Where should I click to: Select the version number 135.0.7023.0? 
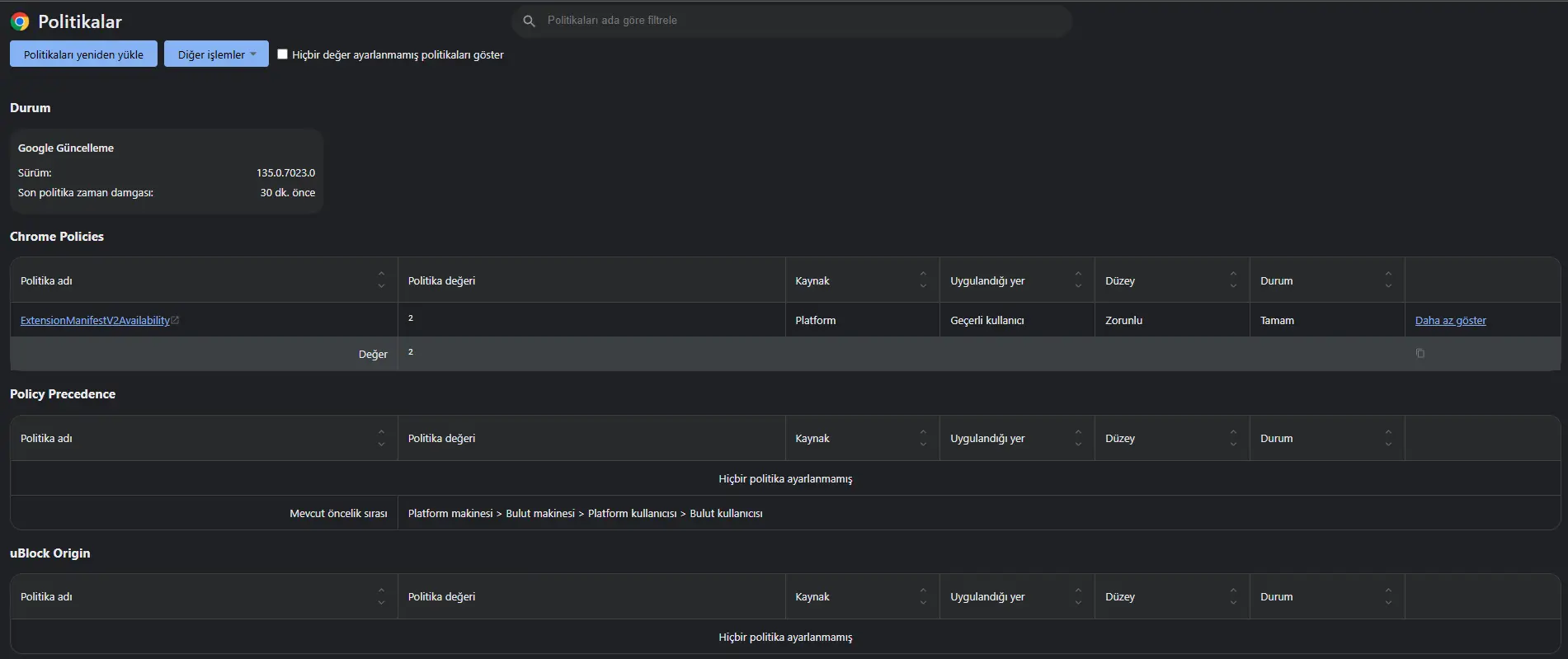[285, 173]
